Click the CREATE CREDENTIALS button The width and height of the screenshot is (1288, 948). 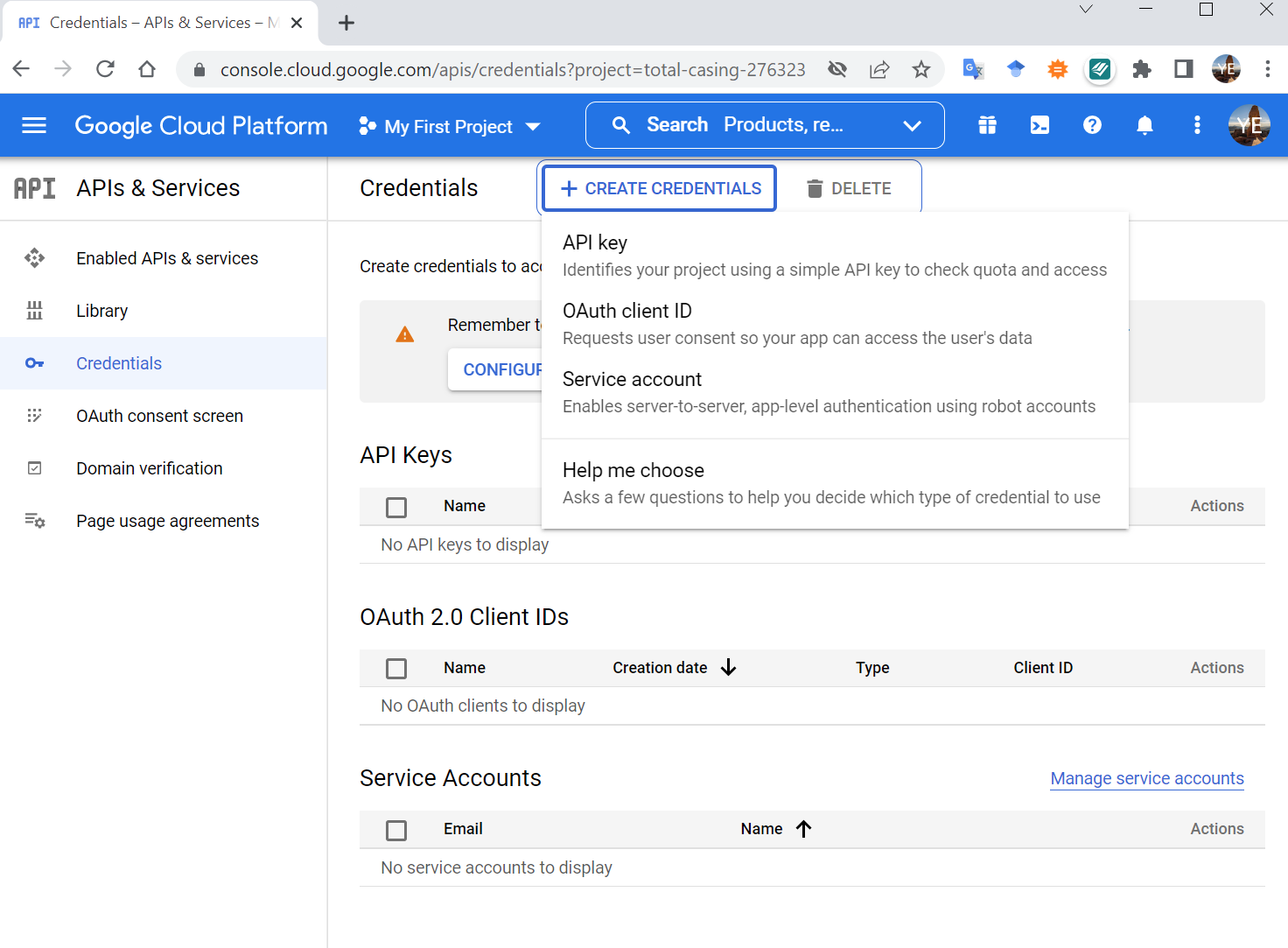pyautogui.click(x=660, y=188)
